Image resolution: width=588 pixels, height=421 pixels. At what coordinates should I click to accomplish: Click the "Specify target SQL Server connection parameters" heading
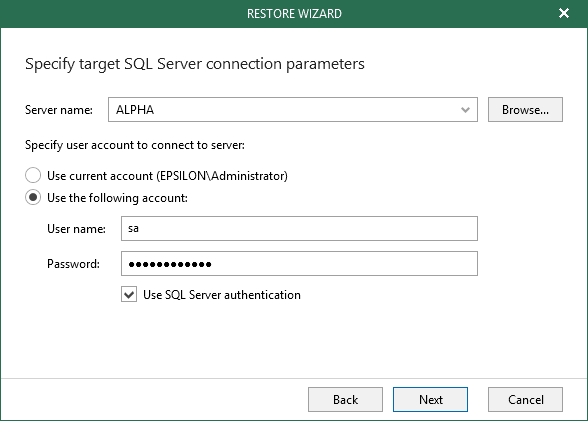(195, 64)
